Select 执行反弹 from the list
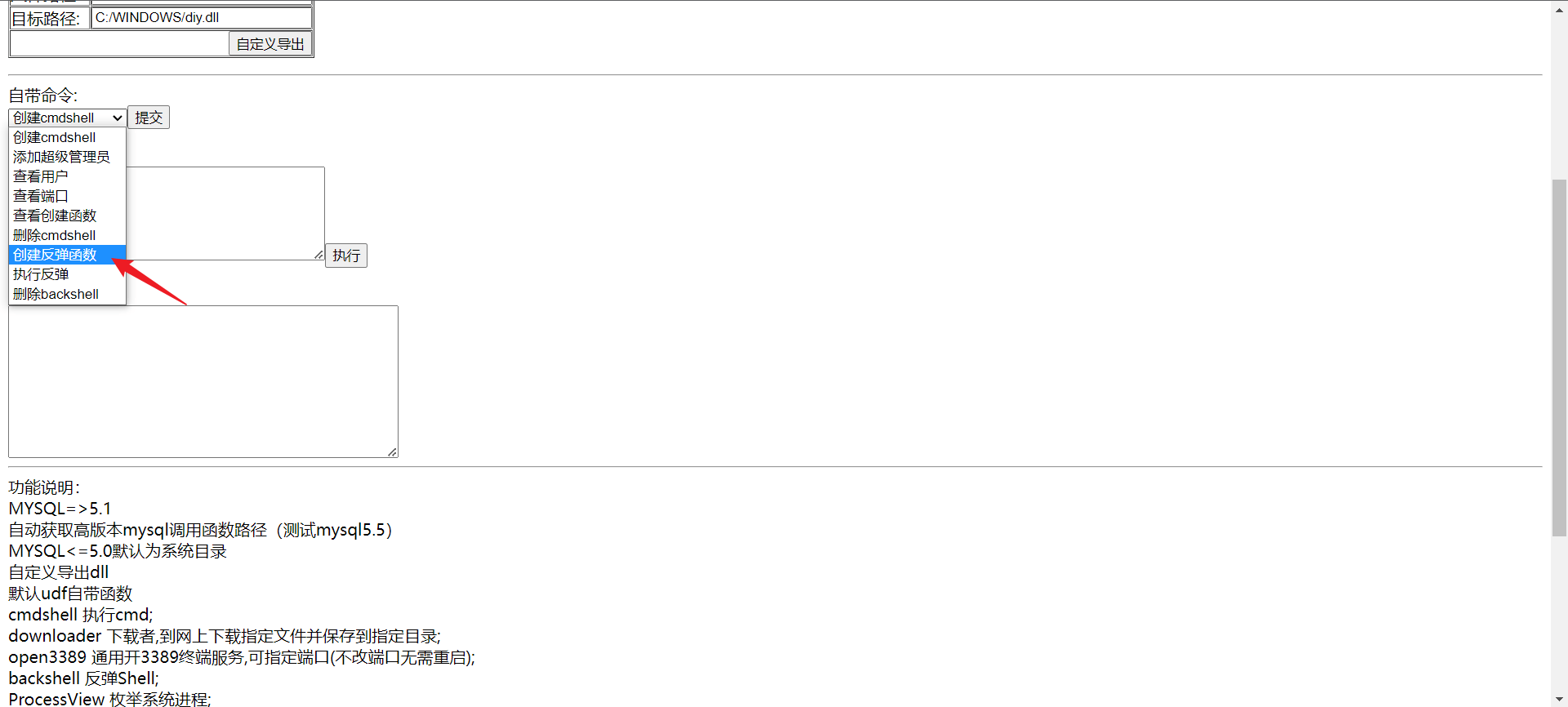The width and height of the screenshot is (1568, 707). coord(41,274)
